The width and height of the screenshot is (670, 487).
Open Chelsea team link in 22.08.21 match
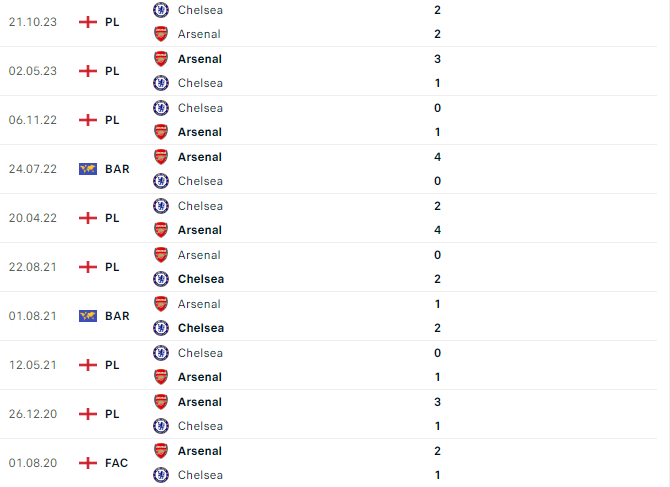[x=201, y=279]
